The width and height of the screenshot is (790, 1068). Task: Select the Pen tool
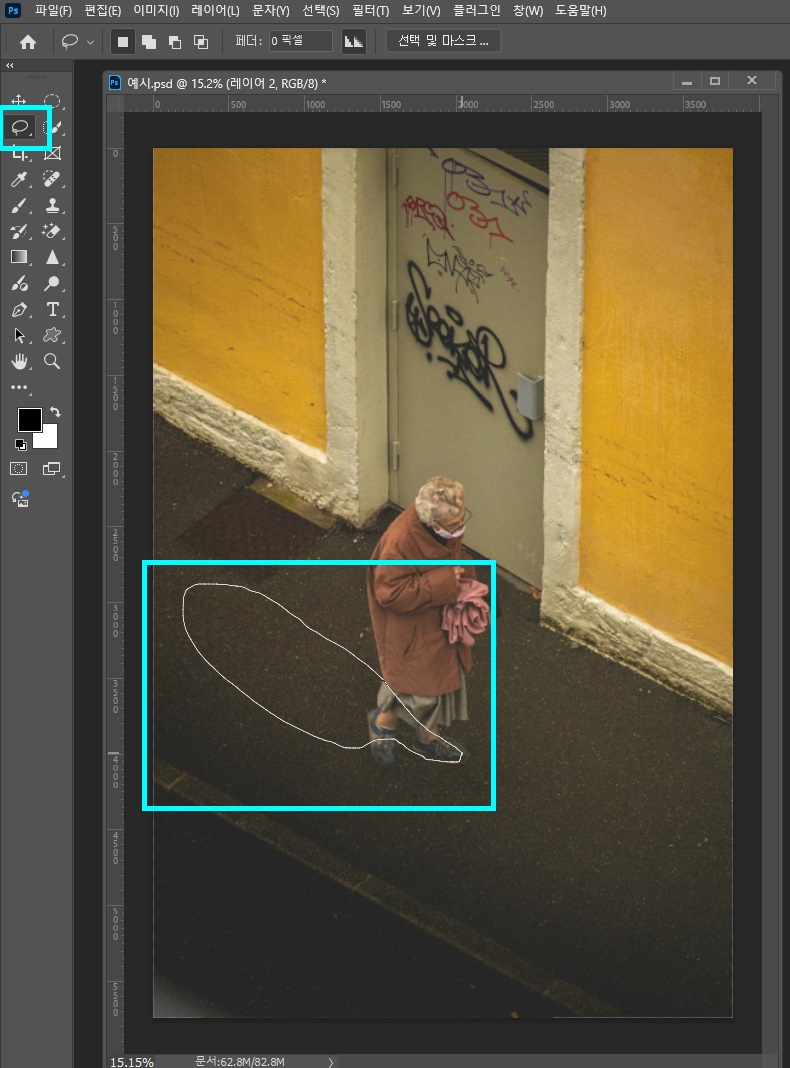click(20, 309)
